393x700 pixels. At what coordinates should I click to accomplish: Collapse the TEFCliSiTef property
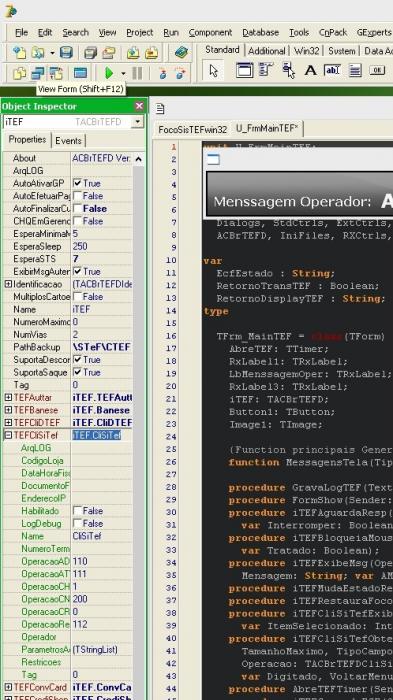8,435
